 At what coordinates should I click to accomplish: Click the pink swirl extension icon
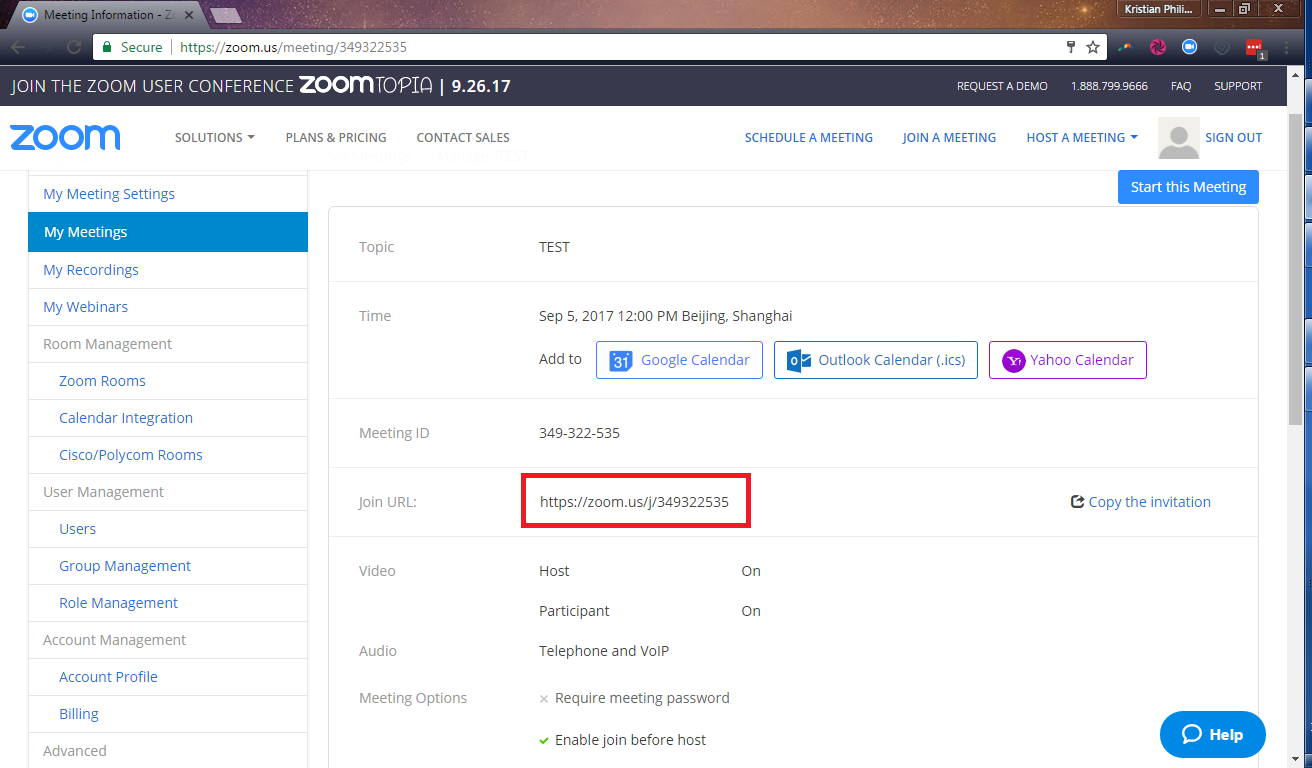coord(1158,47)
